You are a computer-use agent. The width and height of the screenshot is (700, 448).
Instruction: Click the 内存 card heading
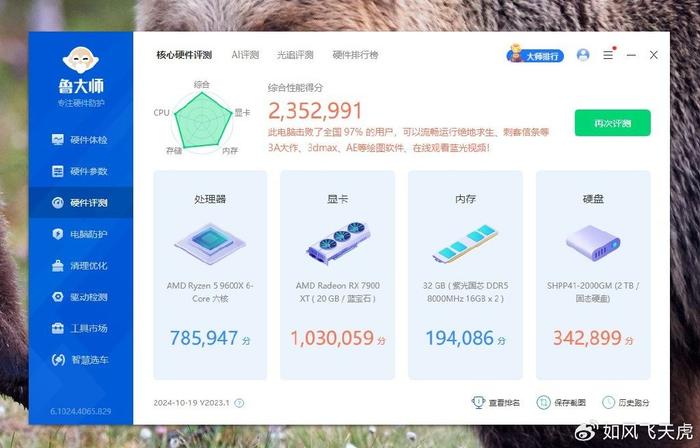click(465, 199)
